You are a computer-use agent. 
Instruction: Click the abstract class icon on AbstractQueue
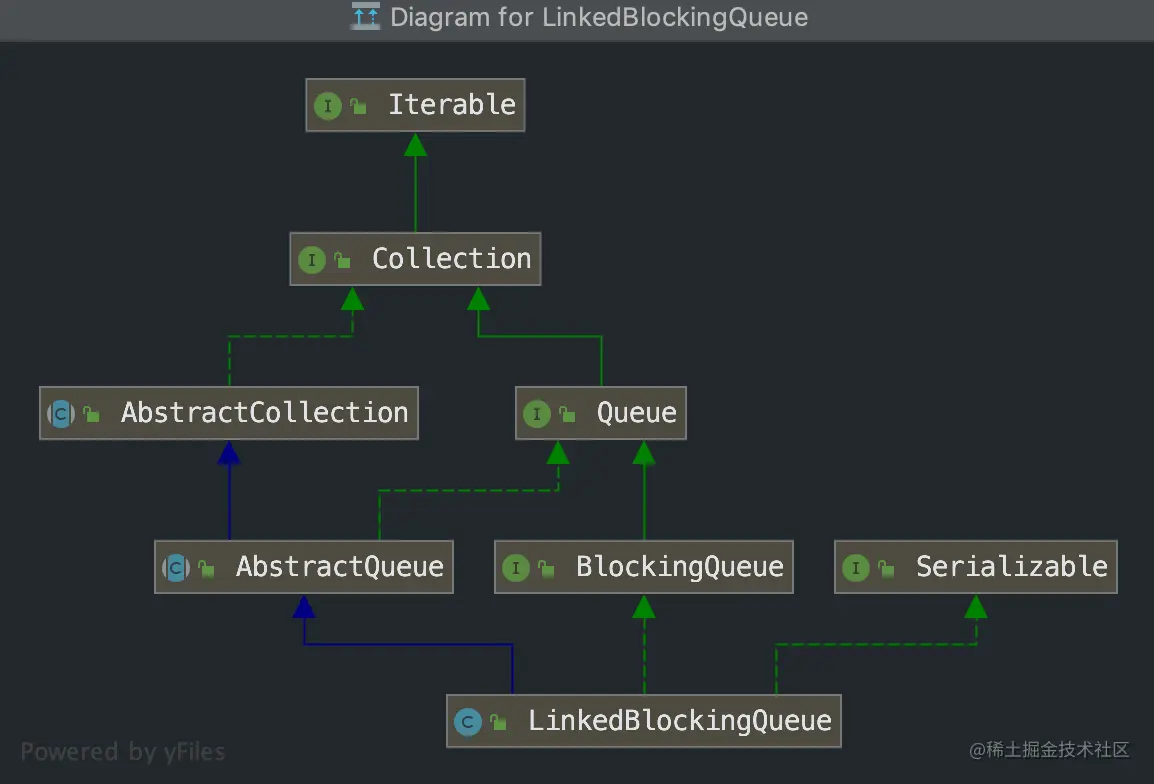tap(176, 568)
